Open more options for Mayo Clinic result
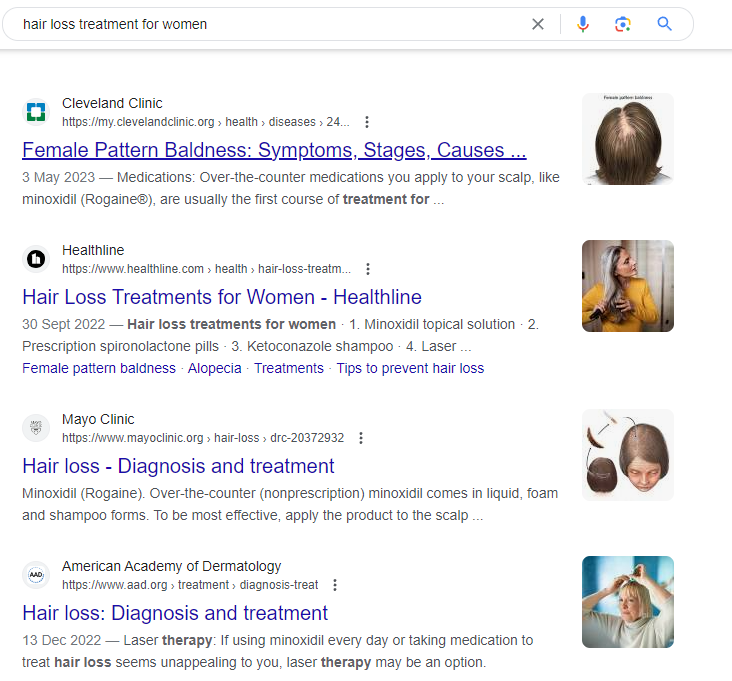Image resolution: width=732 pixels, height=681 pixels. [x=361, y=438]
